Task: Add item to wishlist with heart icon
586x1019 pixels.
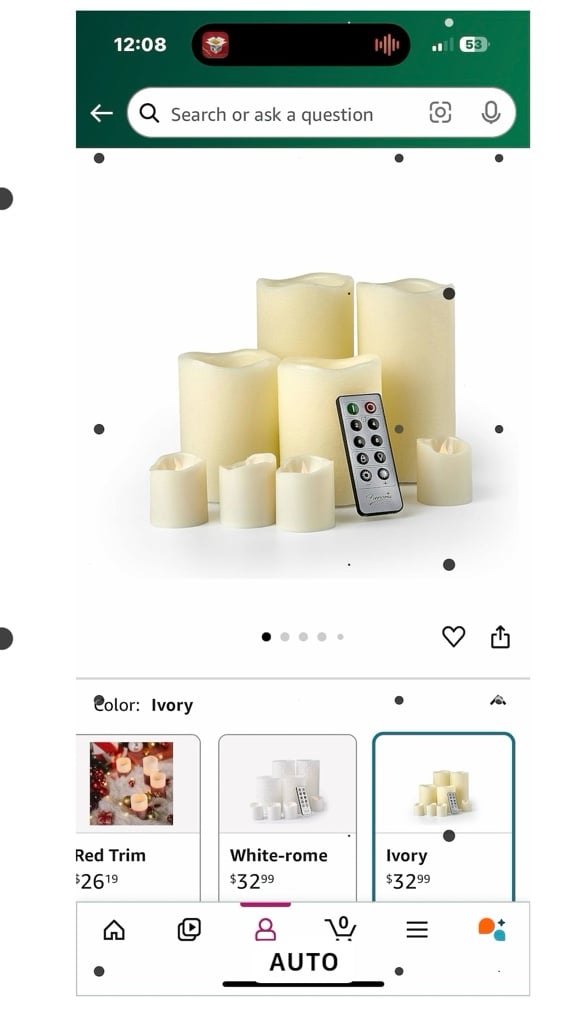Action: 453,636
